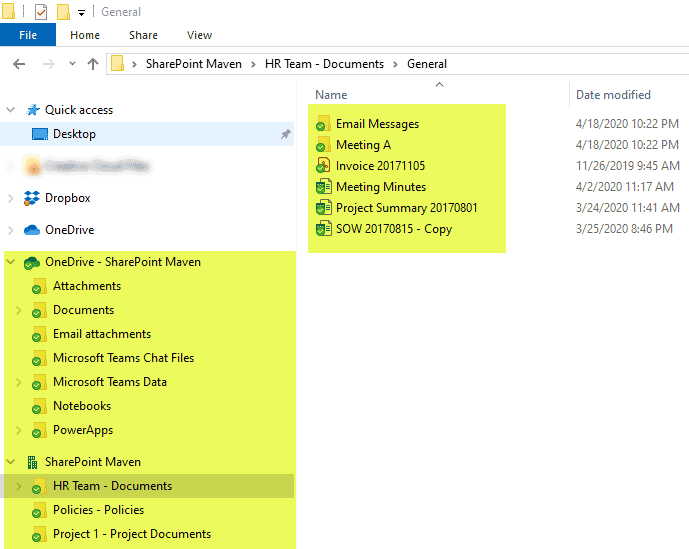Expand the personal OneDrive node
689x549 pixels.
[11, 230]
